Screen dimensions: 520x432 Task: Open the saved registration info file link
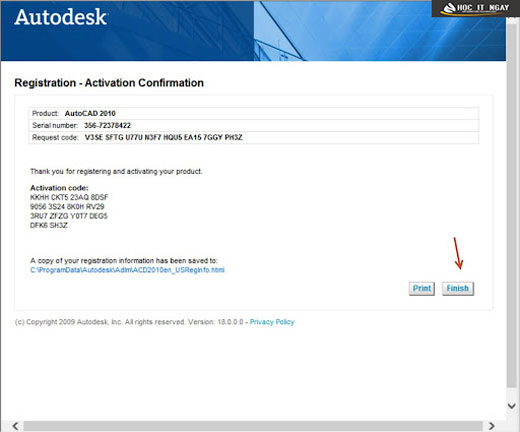coord(127,270)
